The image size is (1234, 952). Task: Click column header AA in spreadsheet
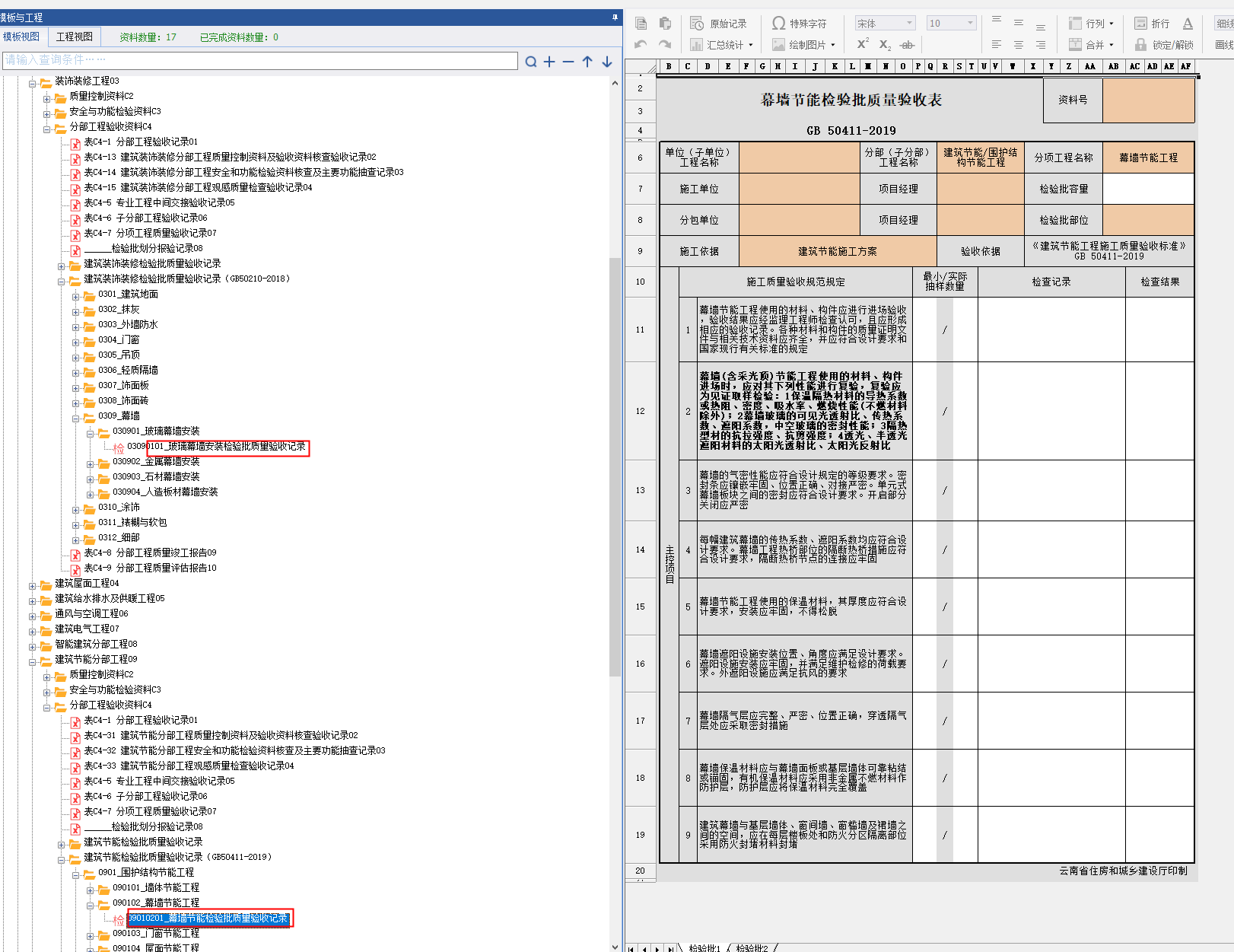click(1089, 66)
